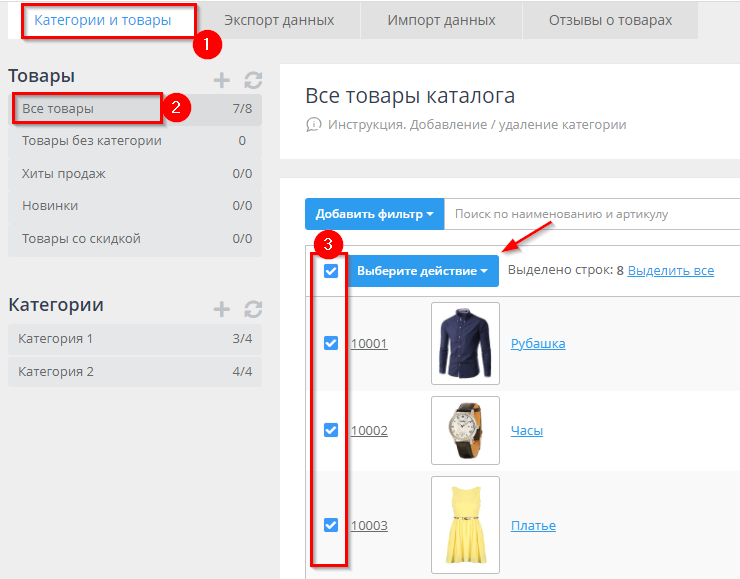Image resolution: width=740 pixels, height=579 pixels.
Task: Open the Отзывы о товарах tab
Action: coord(610,20)
